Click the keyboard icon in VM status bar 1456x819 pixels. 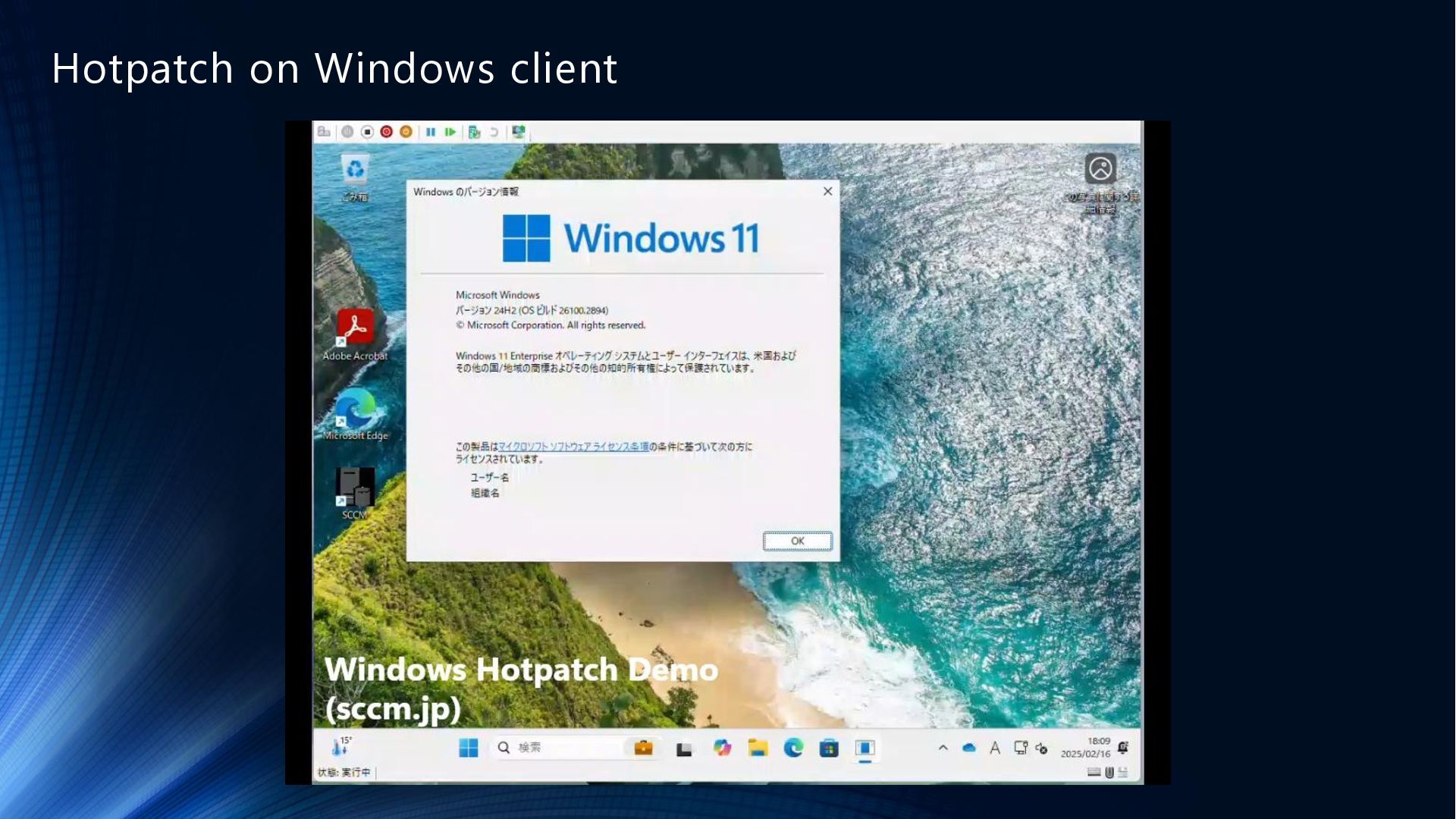coord(1094,772)
